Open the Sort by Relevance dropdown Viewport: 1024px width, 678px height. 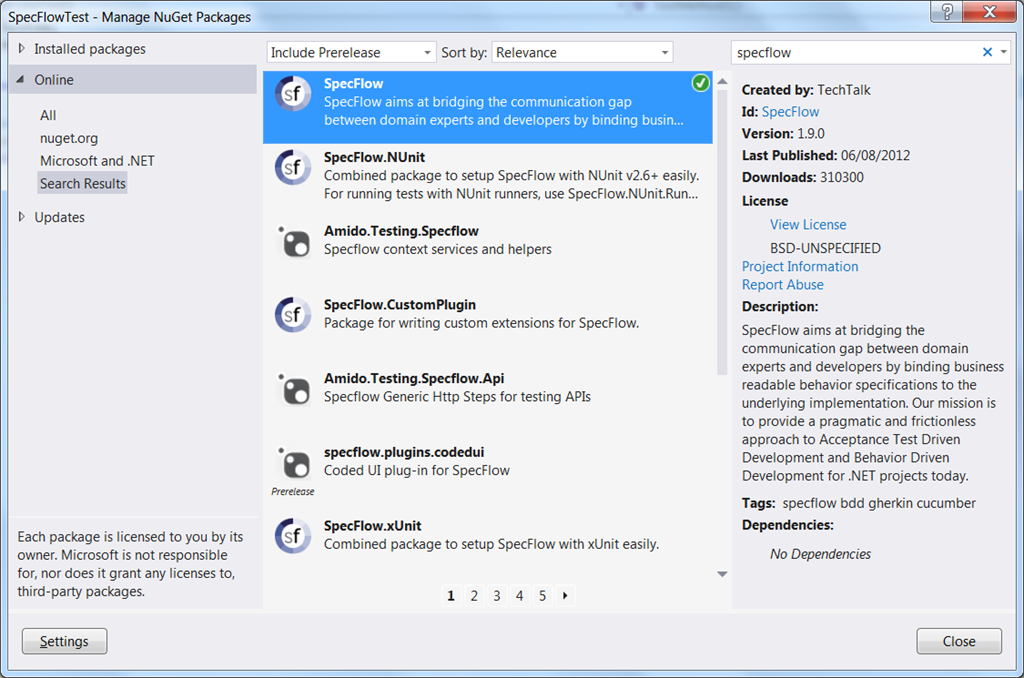click(x=582, y=52)
